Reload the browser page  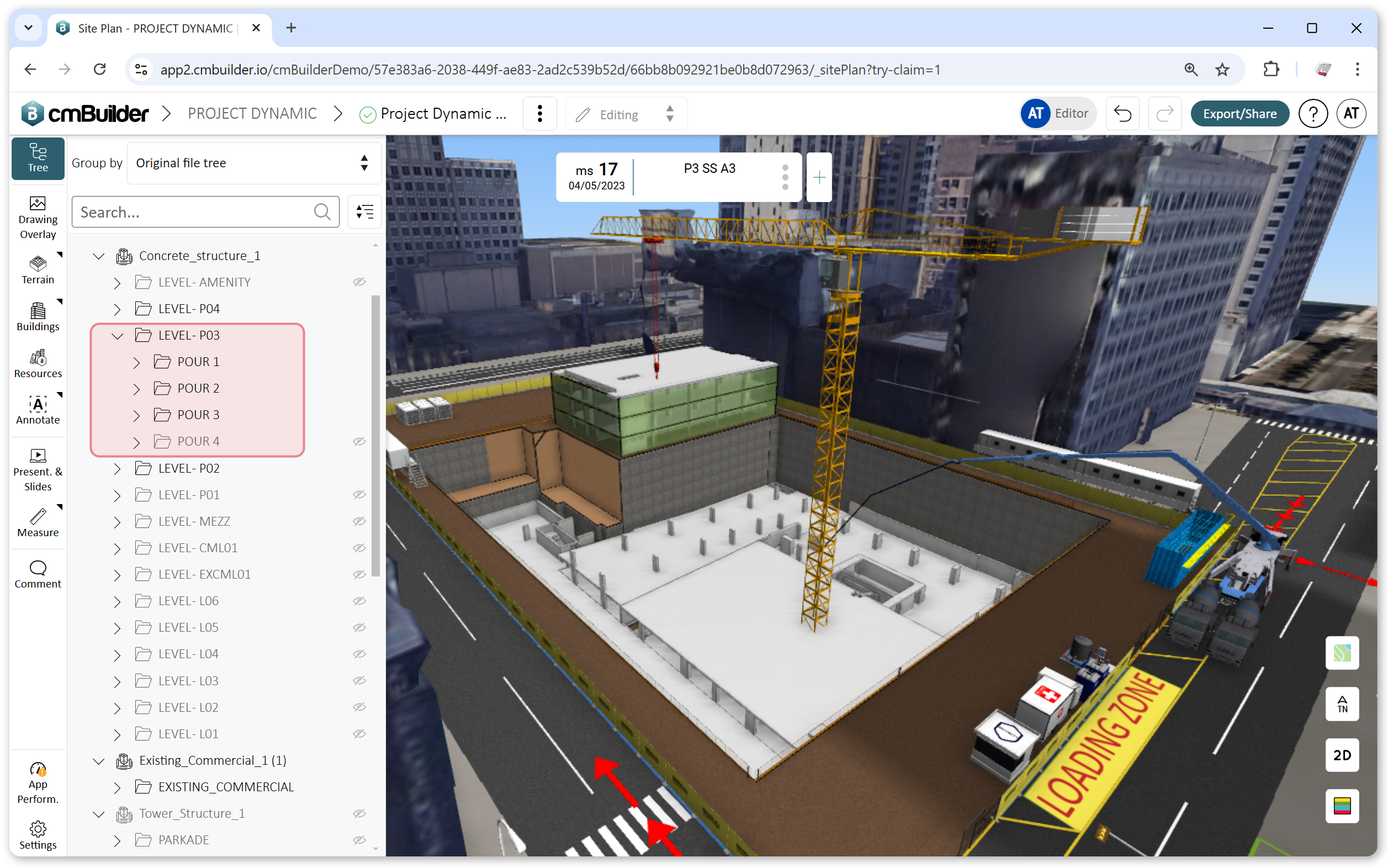(x=100, y=70)
